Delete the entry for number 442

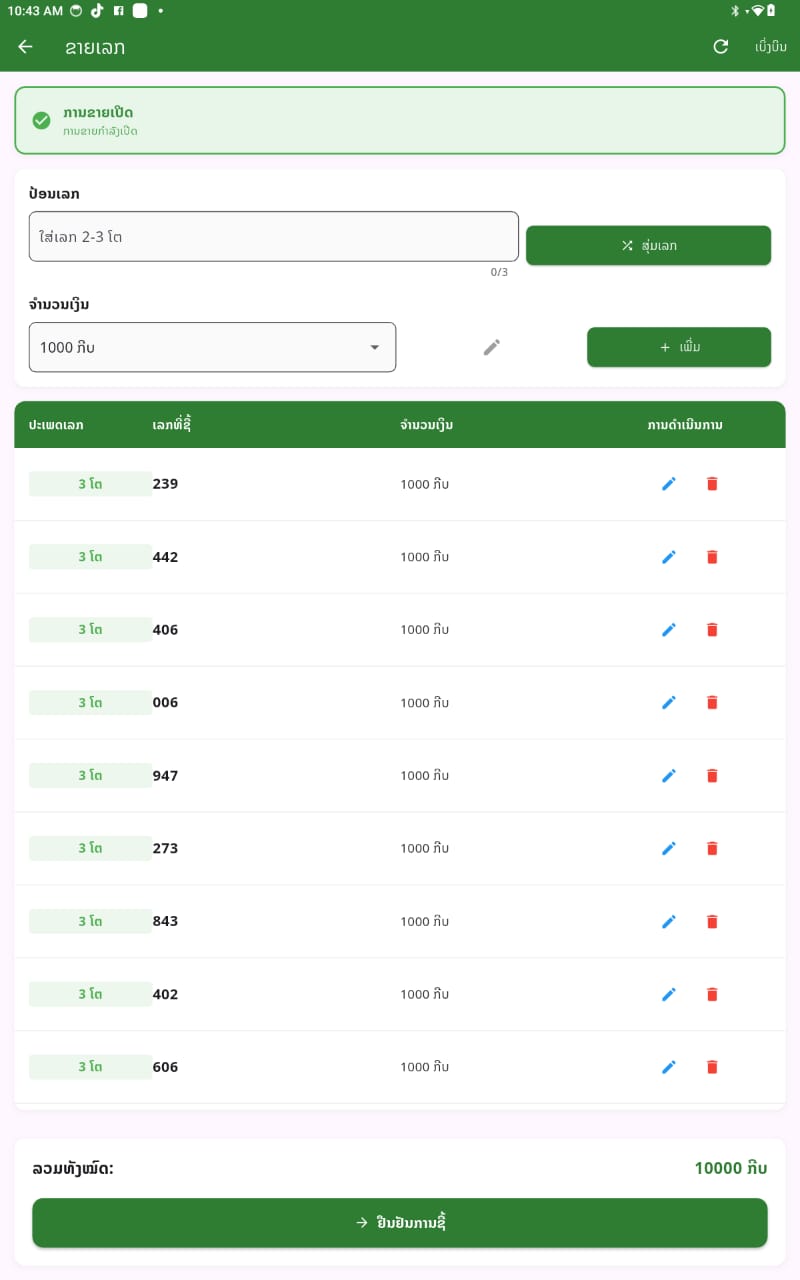(712, 557)
